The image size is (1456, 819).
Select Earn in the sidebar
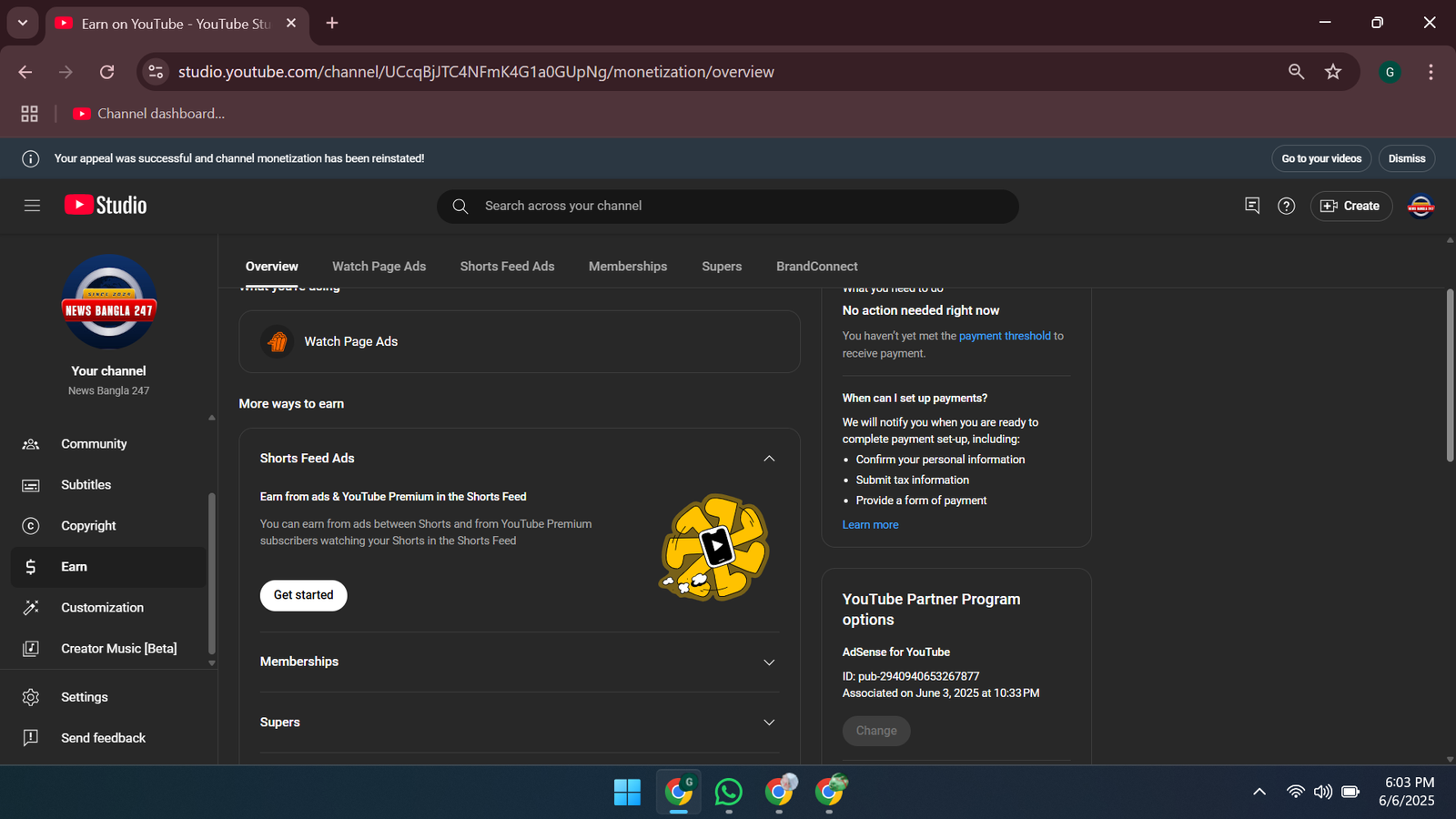coord(108,567)
